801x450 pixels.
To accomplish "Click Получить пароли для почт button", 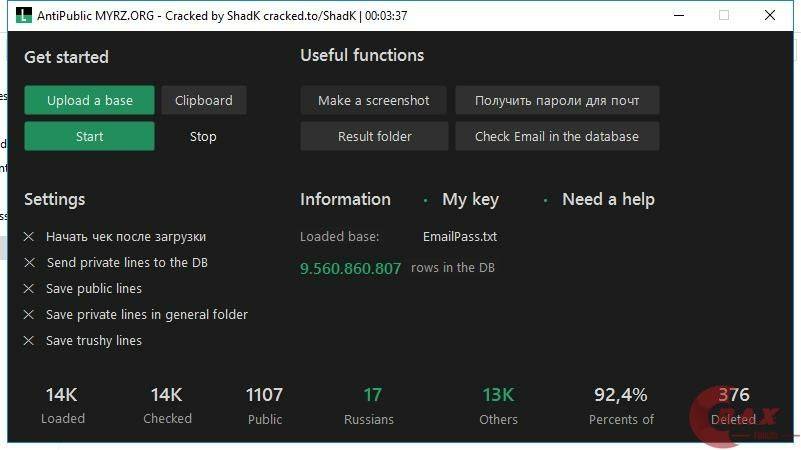I will [x=557, y=100].
